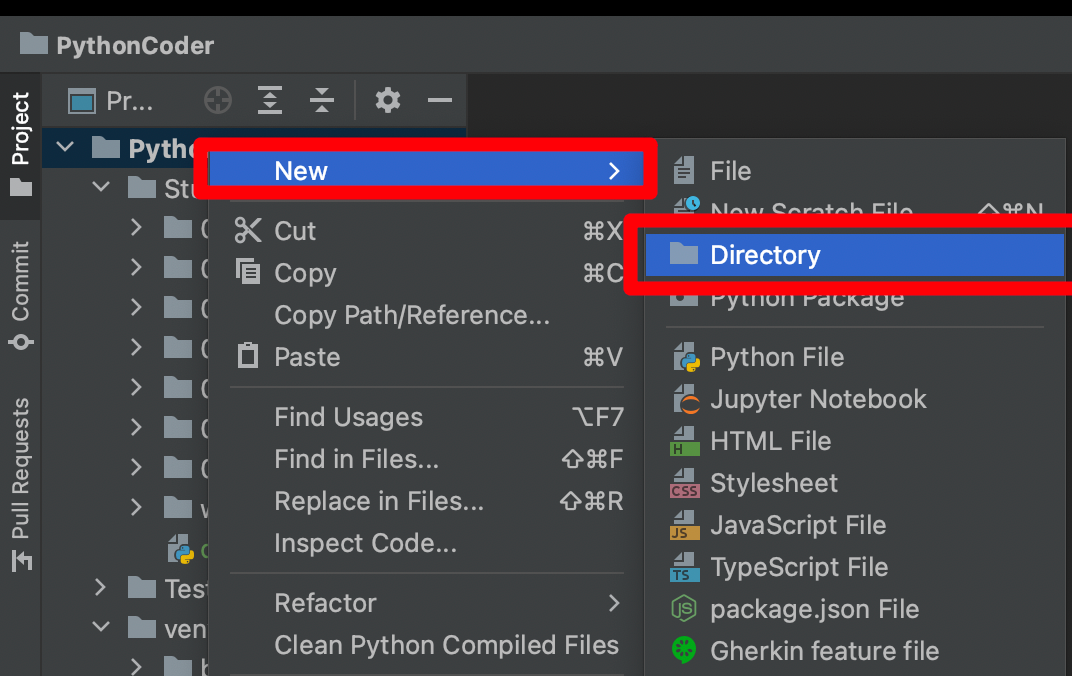The image size is (1072, 676).
Task: Open the Project tool window tab
Action: [21, 145]
